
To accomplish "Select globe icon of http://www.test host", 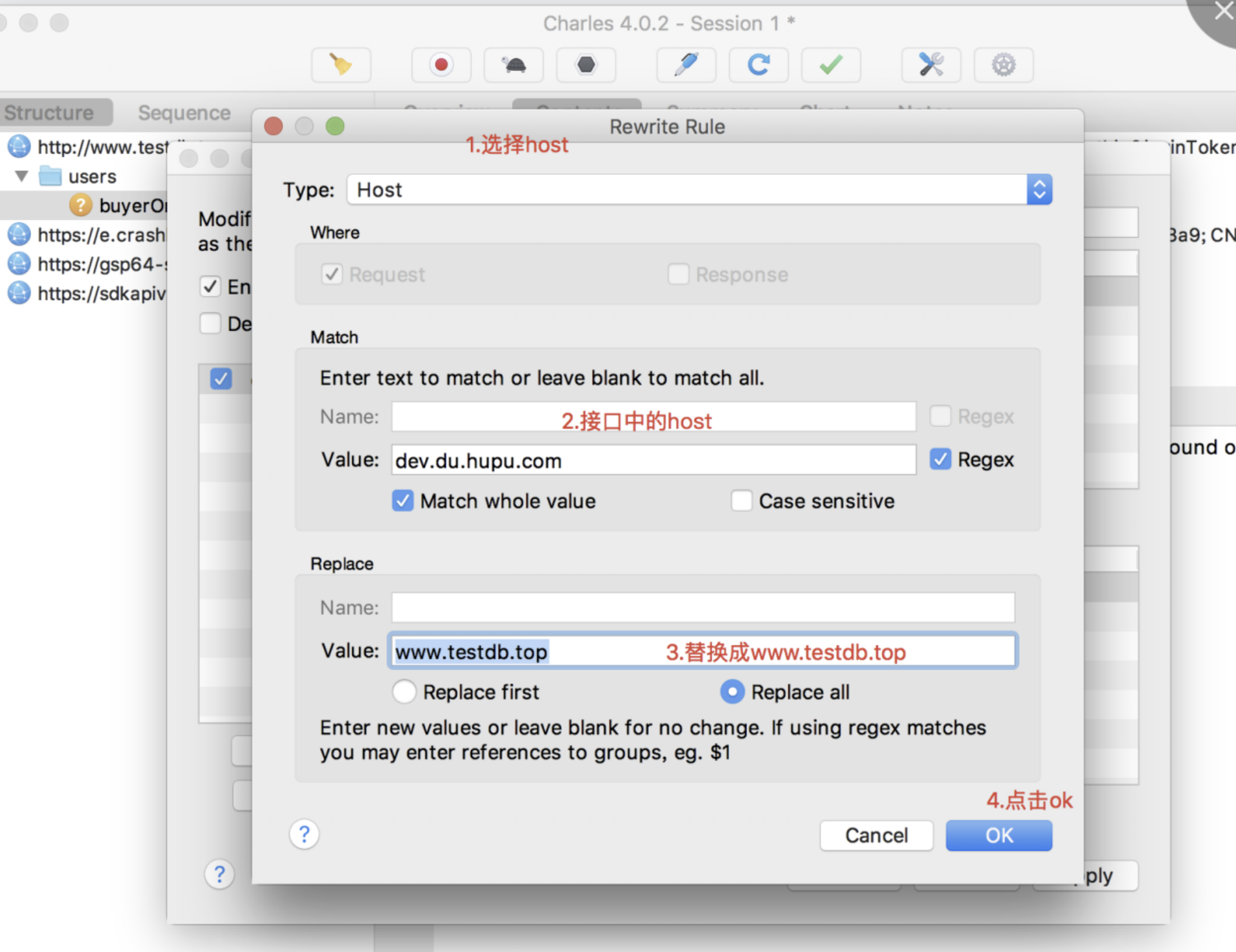I will pyautogui.click(x=19, y=146).
